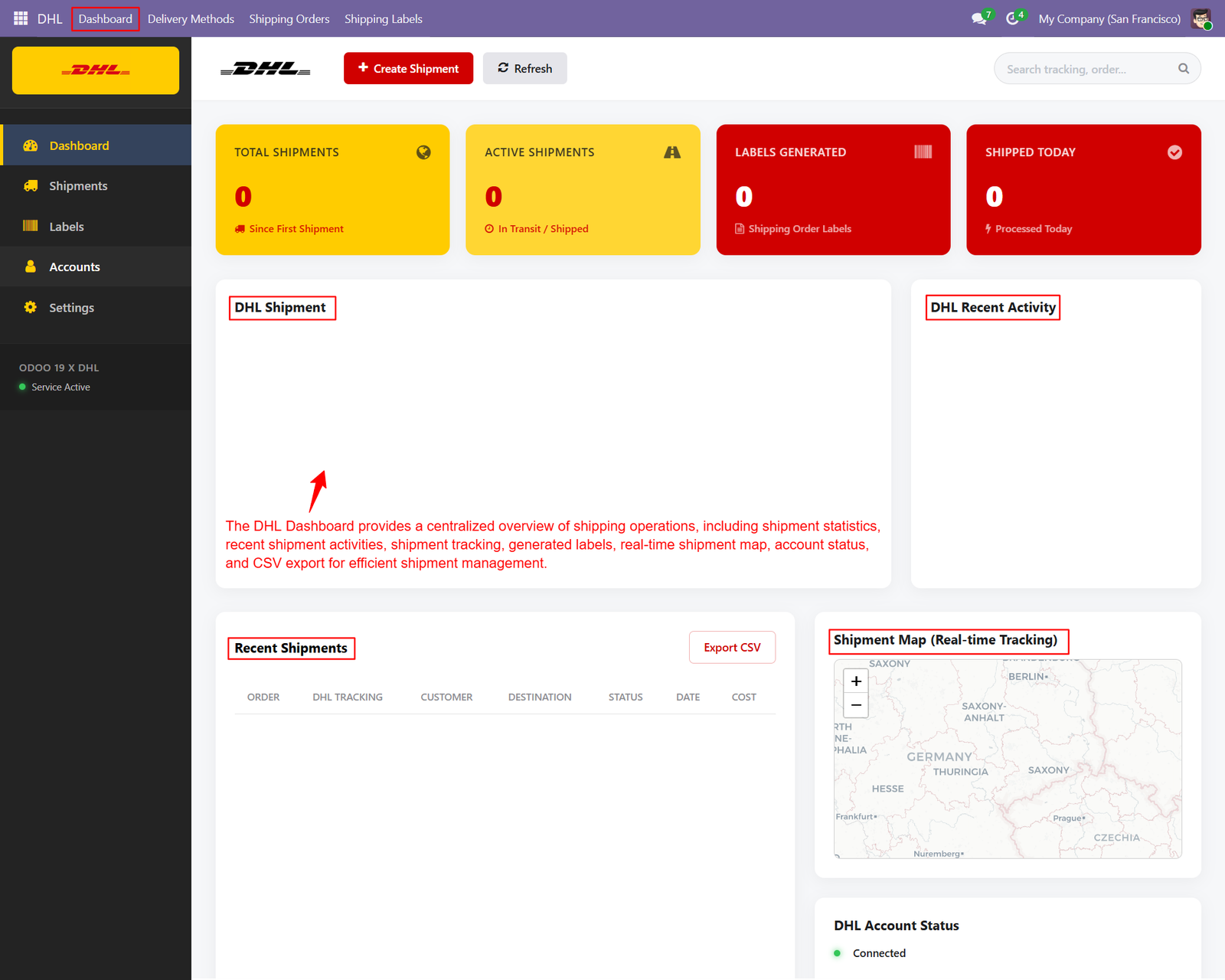Click the ODOO 19 X DHL sidebar text
The height and width of the screenshot is (980, 1225).
[x=59, y=368]
